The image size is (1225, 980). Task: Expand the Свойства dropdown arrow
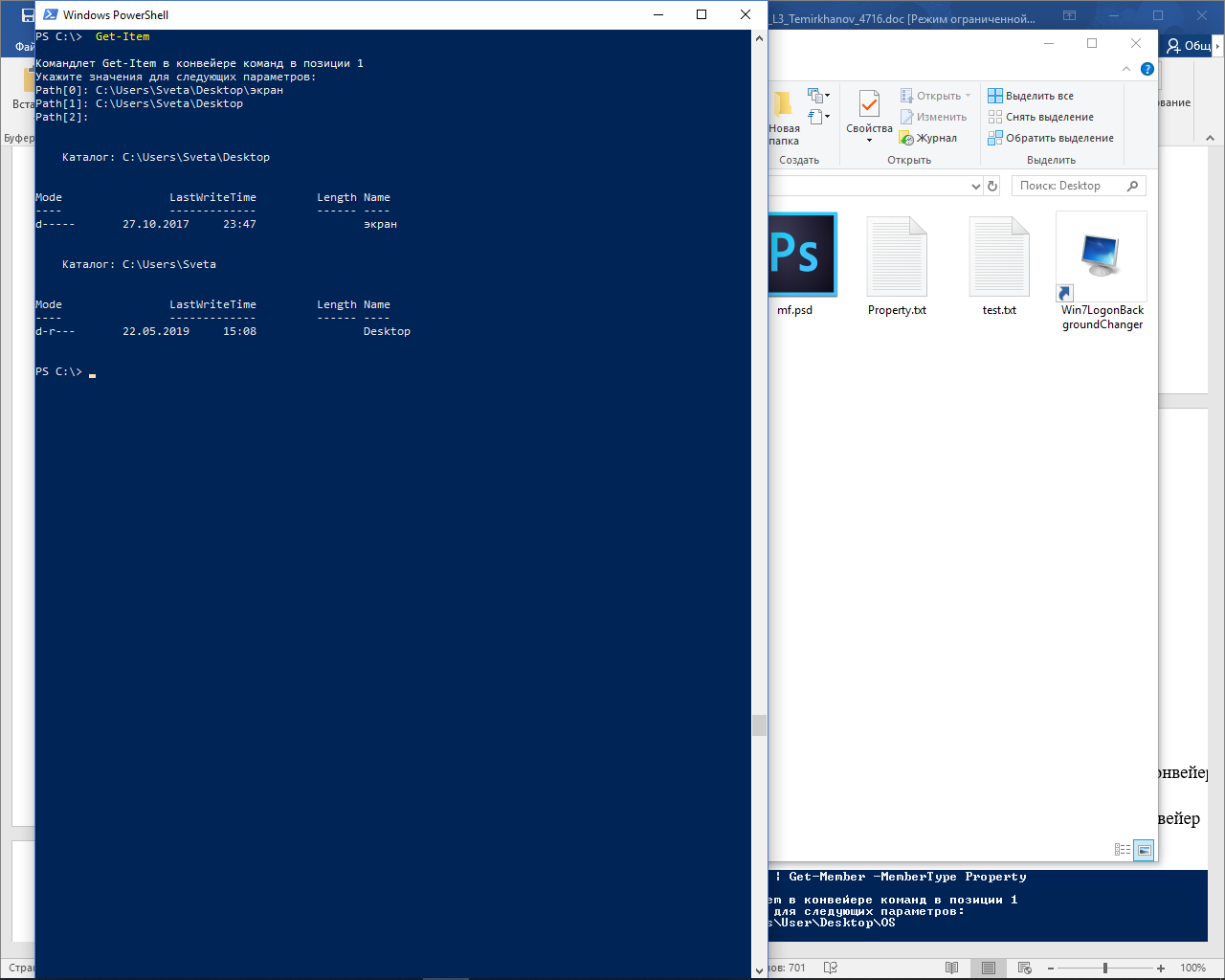tap(869, 141)
